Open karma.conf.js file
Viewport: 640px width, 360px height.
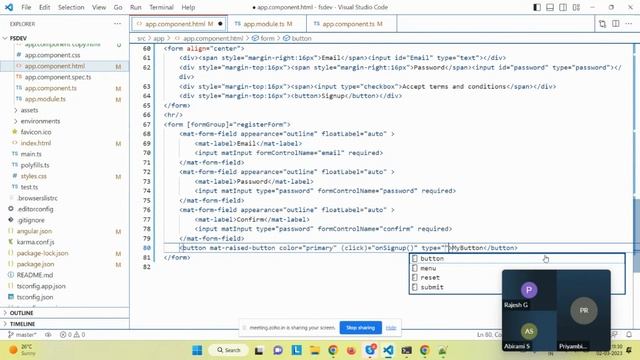point(36,242)
